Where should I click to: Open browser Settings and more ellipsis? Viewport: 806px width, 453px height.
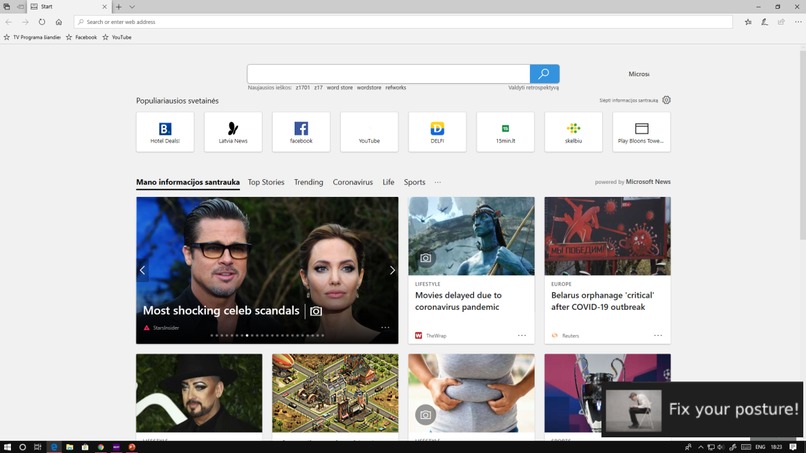point(798,22)
